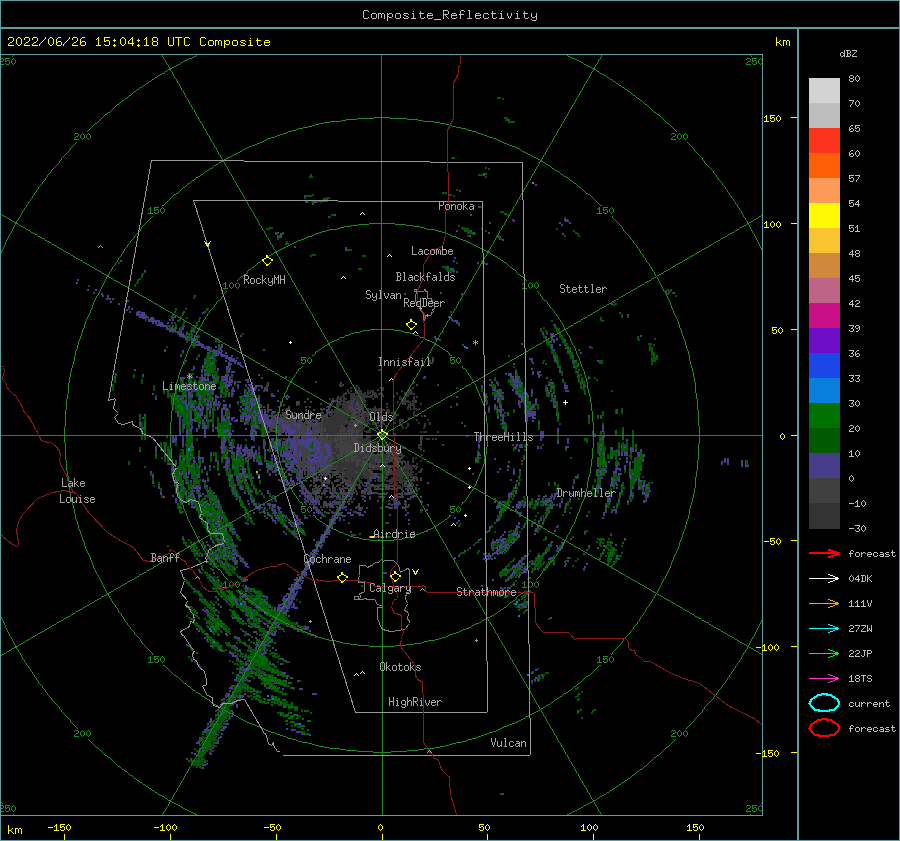
Task: Click the Didsbury town label
Action: 377,448
